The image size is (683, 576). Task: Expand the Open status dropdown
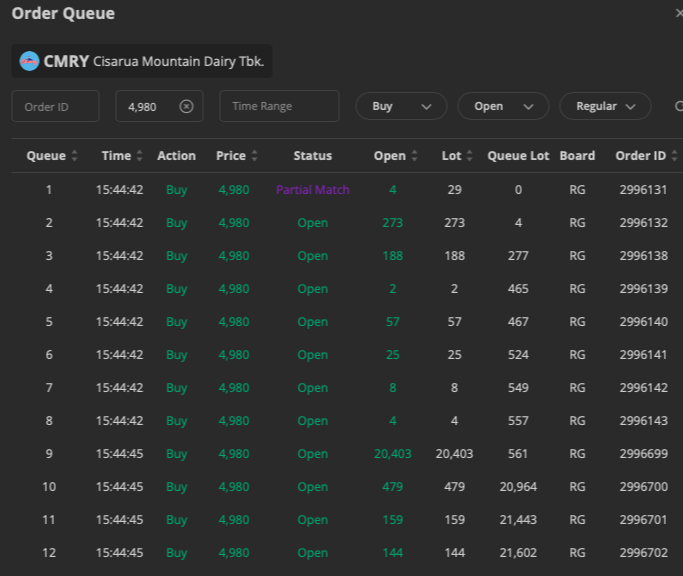(503, 106)
